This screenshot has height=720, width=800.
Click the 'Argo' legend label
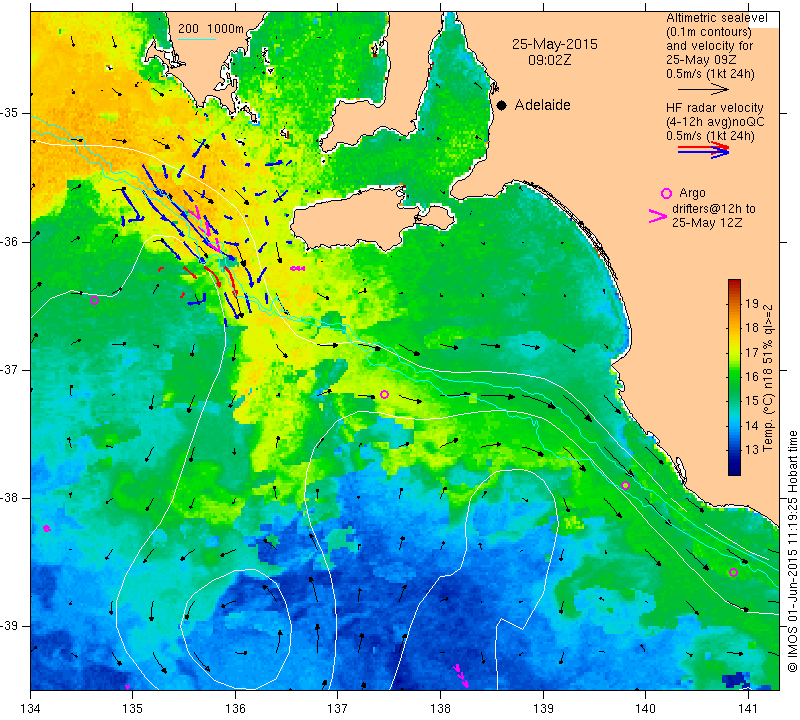click(692, 193)
